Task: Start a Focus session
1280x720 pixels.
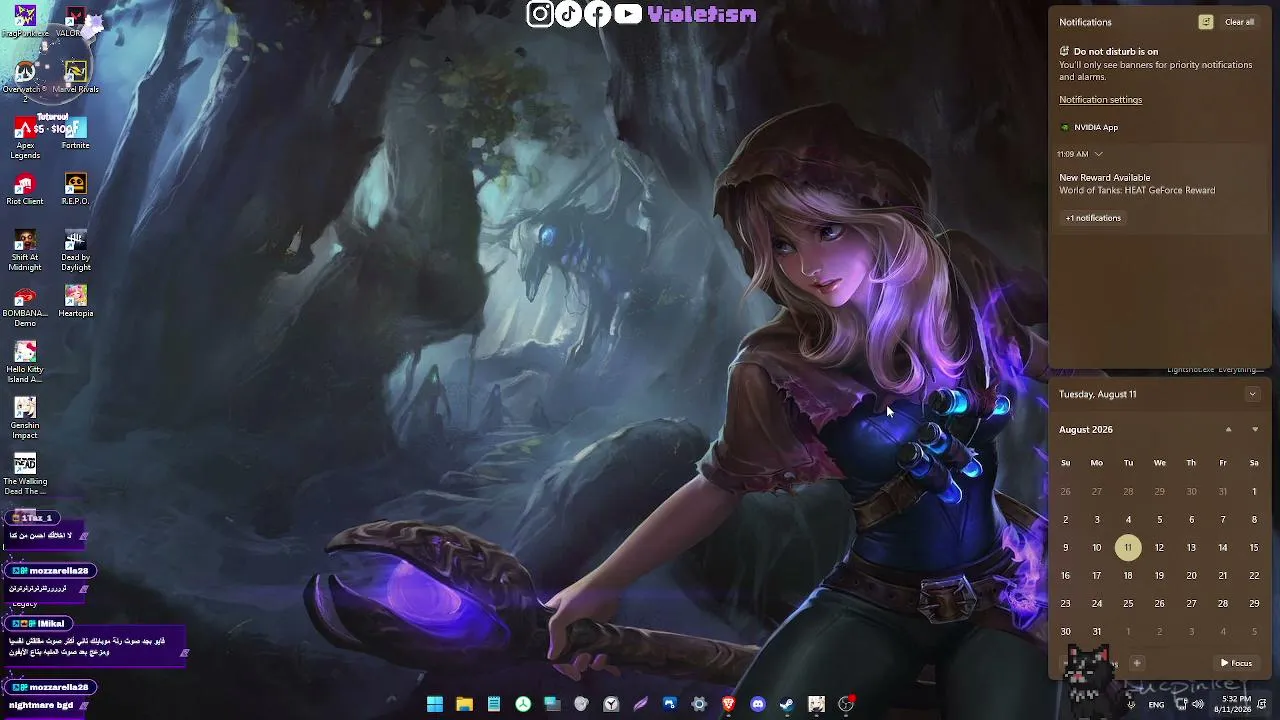Action: click(1236, 663)
